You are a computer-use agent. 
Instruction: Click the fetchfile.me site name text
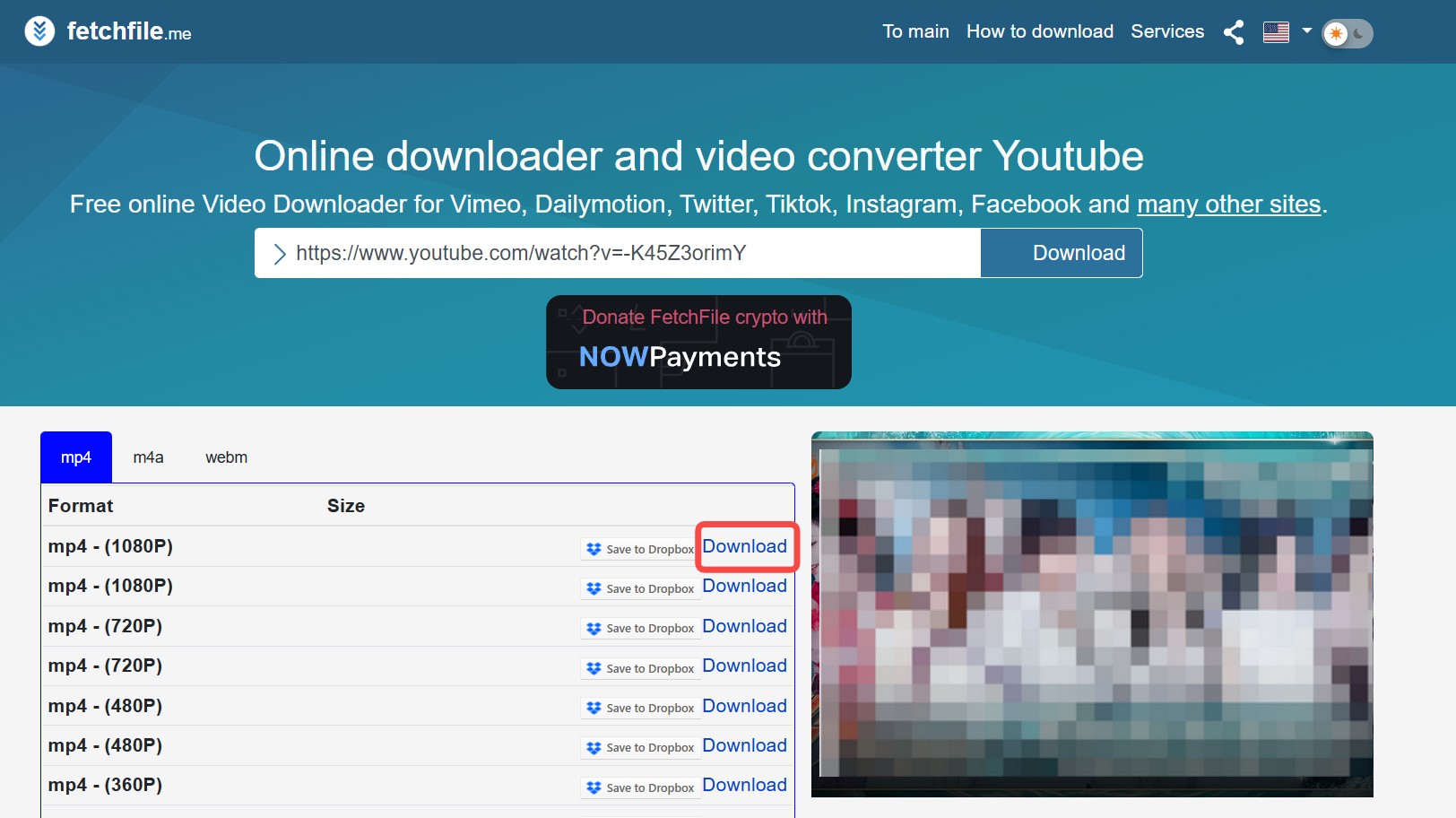point(129,31)
